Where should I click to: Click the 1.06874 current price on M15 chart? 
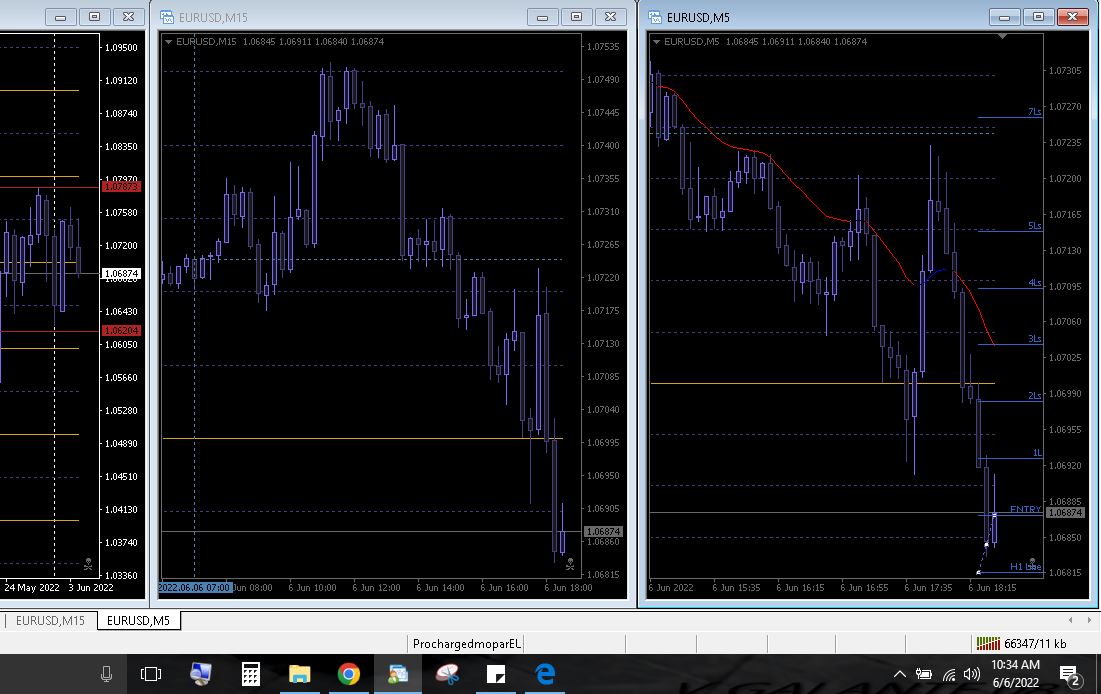point(603,532)
